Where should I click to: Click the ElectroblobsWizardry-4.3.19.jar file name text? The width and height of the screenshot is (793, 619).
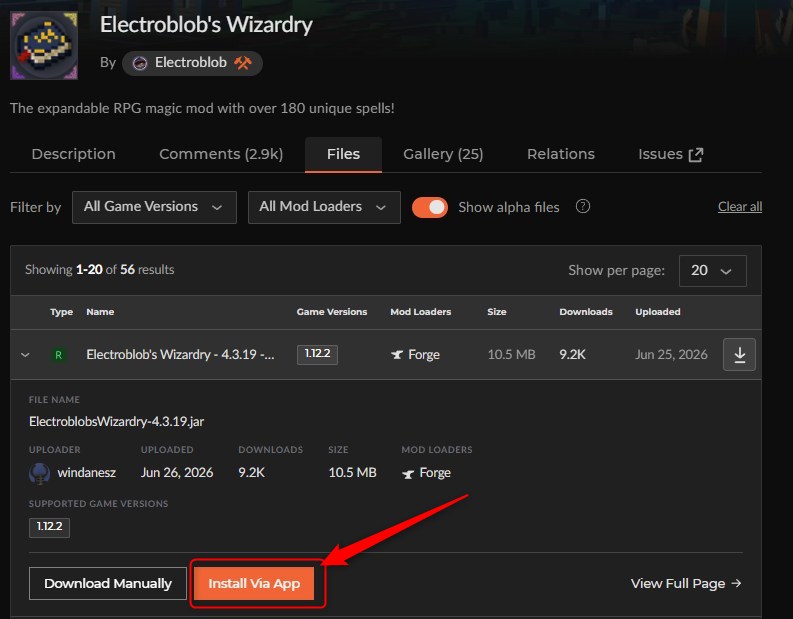point(116,422)
